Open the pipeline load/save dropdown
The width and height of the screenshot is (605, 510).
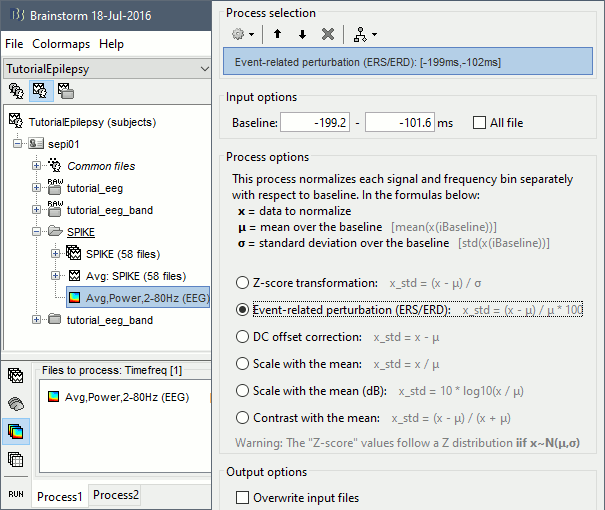pos(363,34)
